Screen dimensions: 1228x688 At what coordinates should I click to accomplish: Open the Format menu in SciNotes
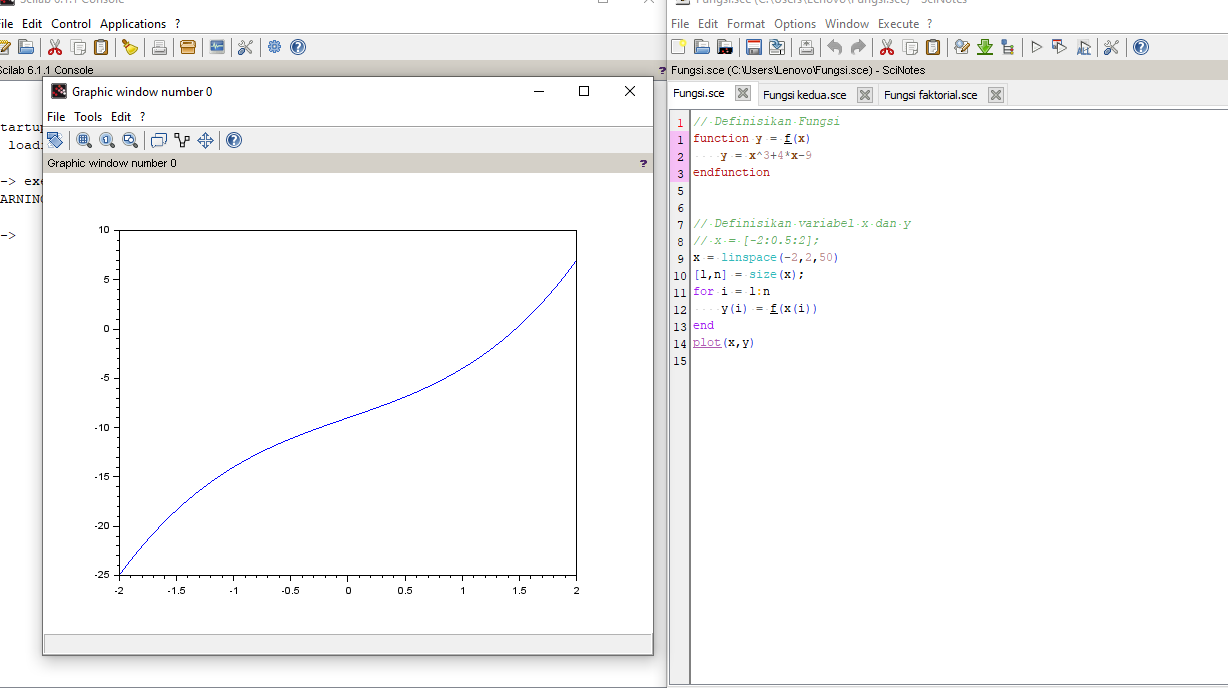click(746, 23)
